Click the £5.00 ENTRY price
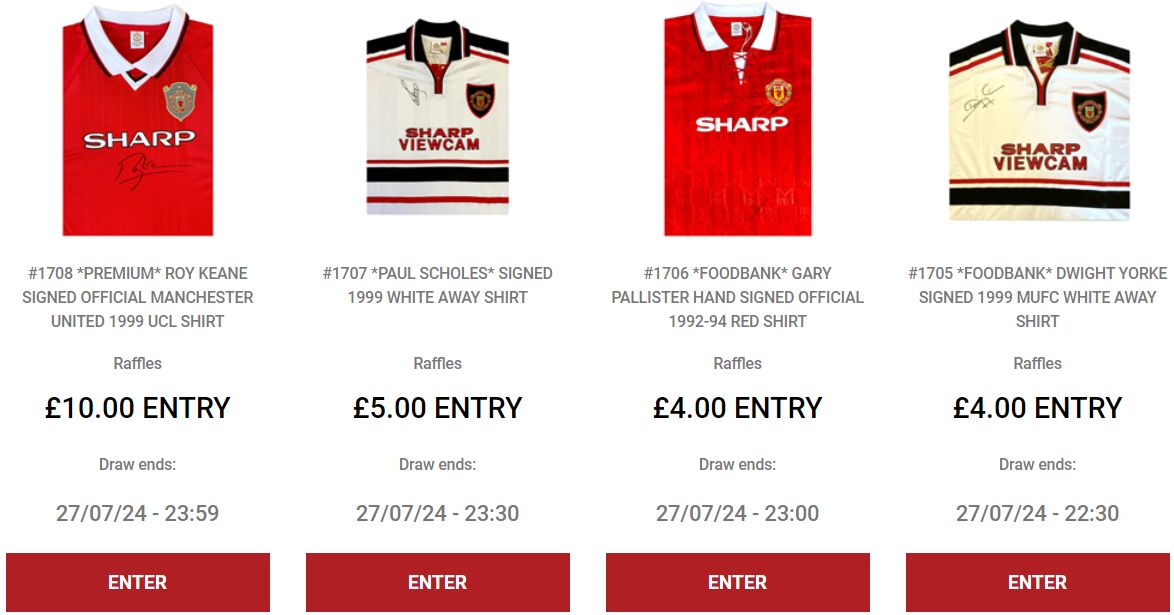 tap(438, 408)
